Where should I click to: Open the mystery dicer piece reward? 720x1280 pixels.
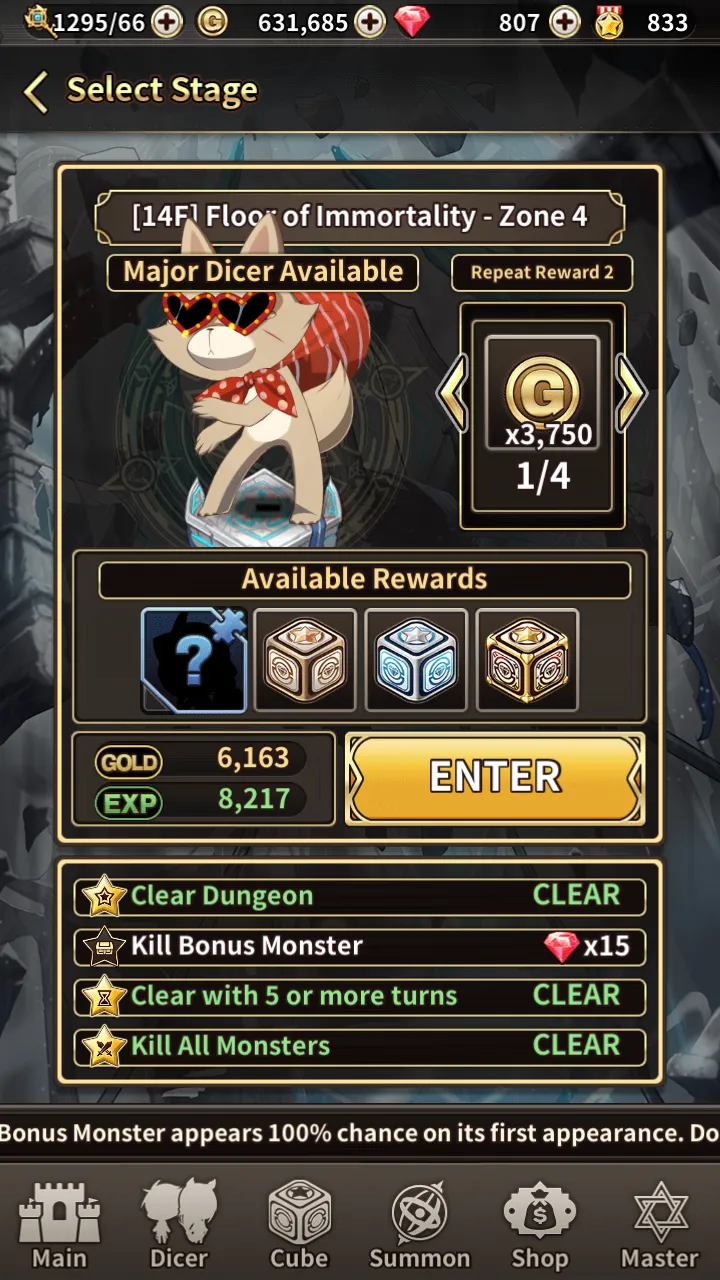(x=194, y=660)
